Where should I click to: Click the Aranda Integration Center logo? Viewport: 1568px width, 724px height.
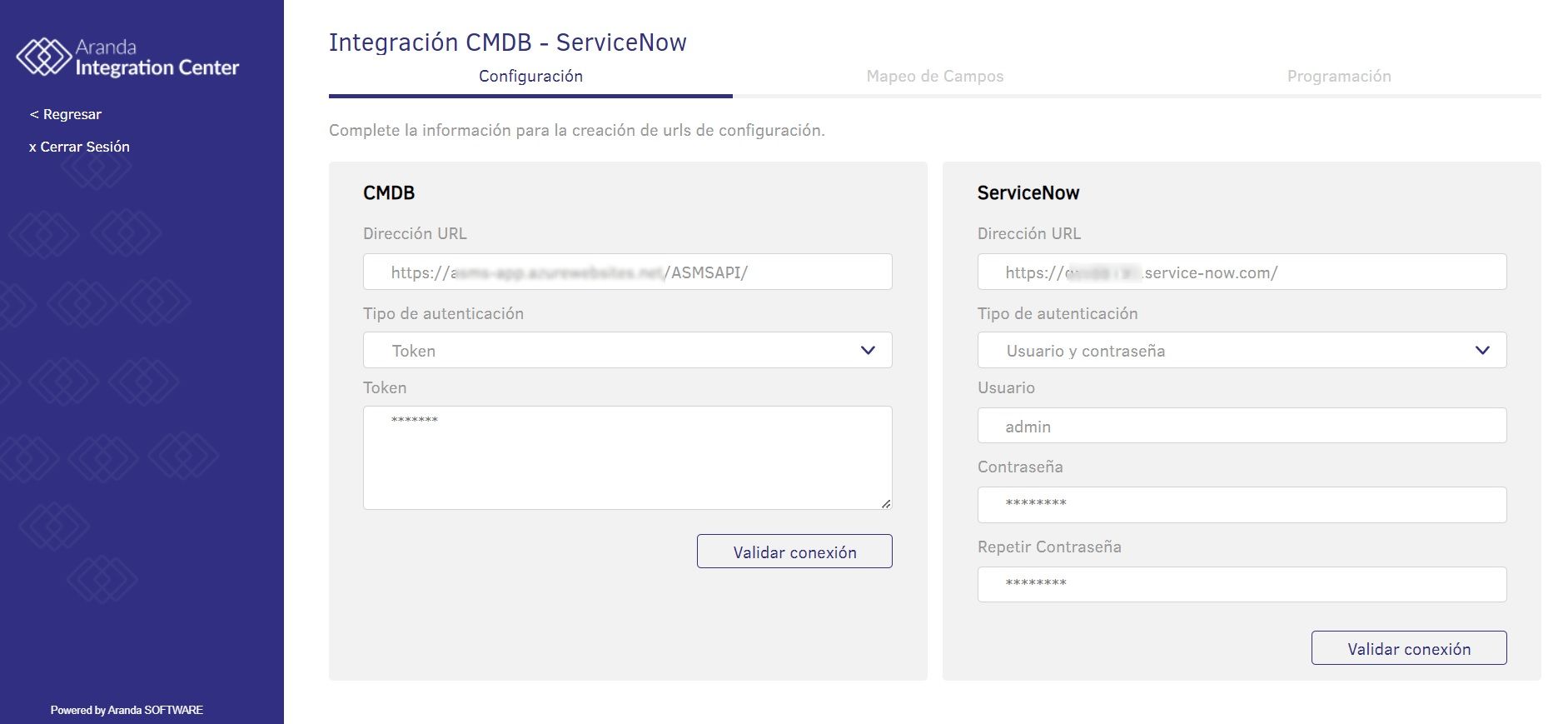point(127,57)
